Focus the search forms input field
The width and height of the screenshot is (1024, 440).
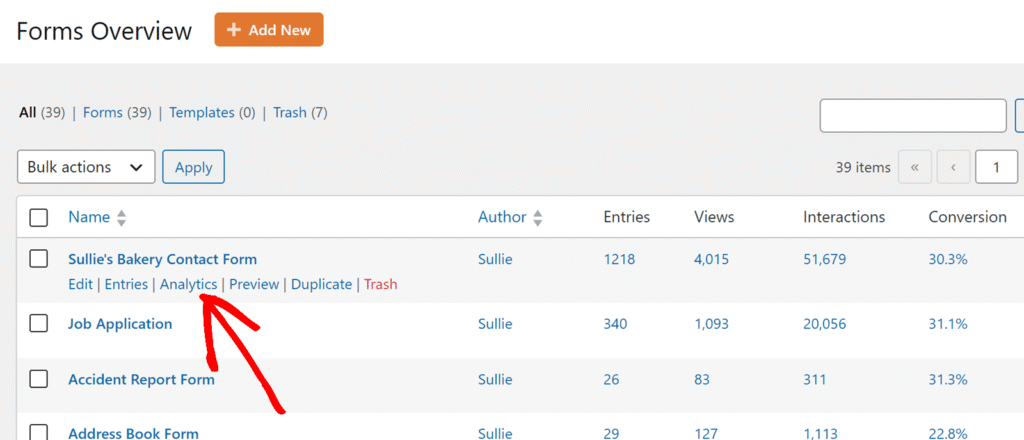(x=913, y=116)
